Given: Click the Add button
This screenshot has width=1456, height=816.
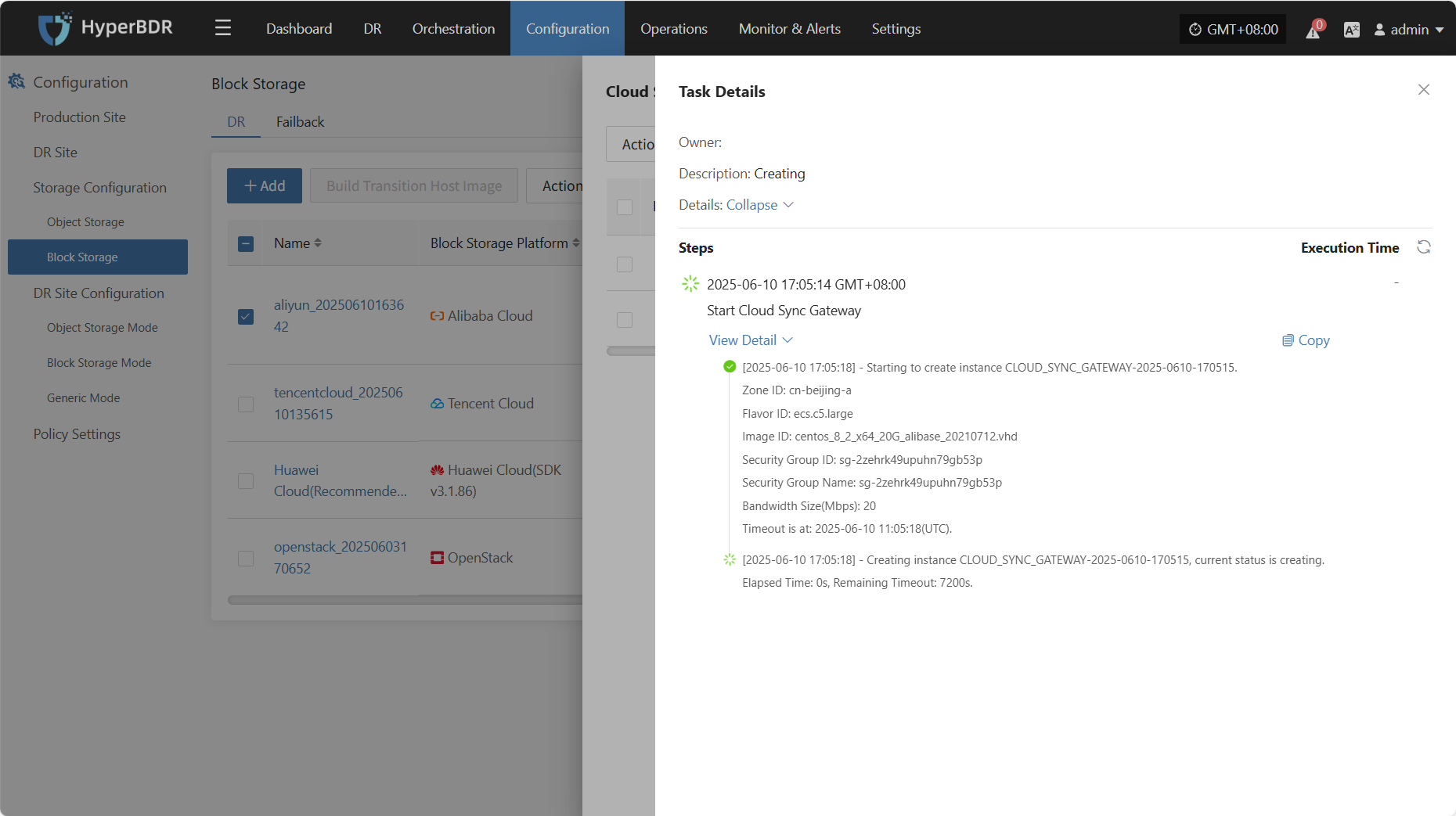Looking at the screenshot, I should pos(265,186).
